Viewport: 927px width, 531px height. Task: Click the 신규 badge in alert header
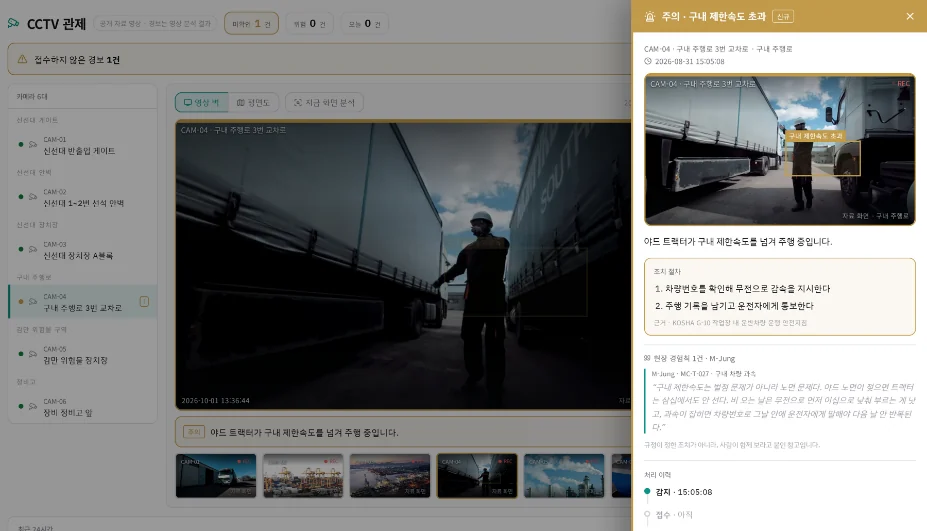(x=783, y=17)
